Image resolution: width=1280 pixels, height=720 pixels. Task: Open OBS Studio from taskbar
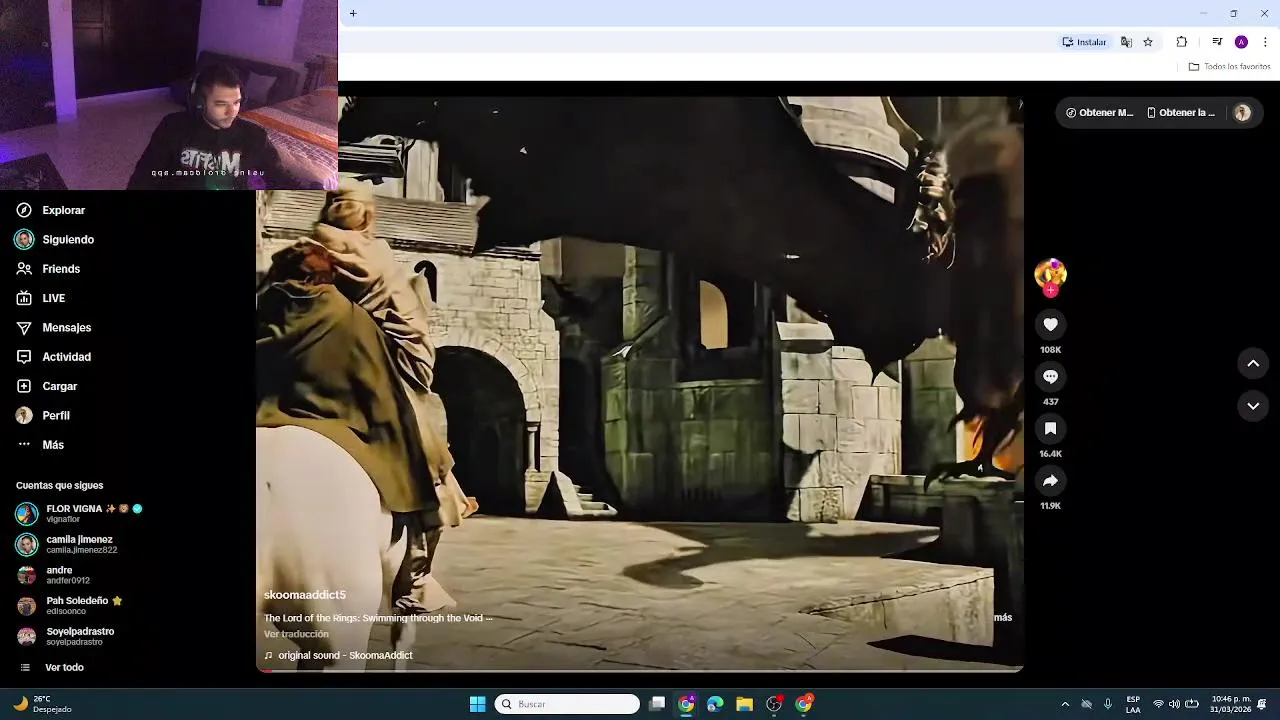tap(774, 704)
